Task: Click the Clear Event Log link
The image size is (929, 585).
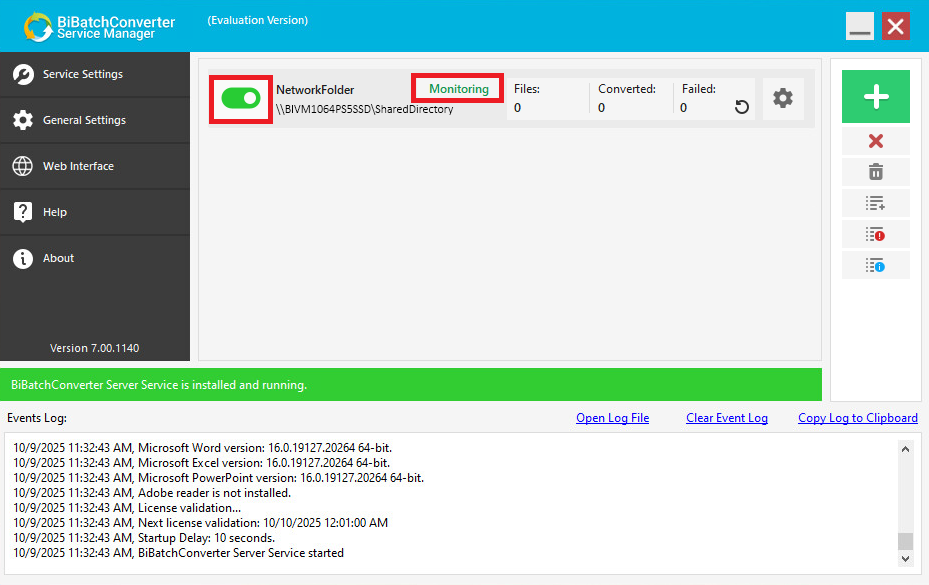Action: (x=726, y=418)
